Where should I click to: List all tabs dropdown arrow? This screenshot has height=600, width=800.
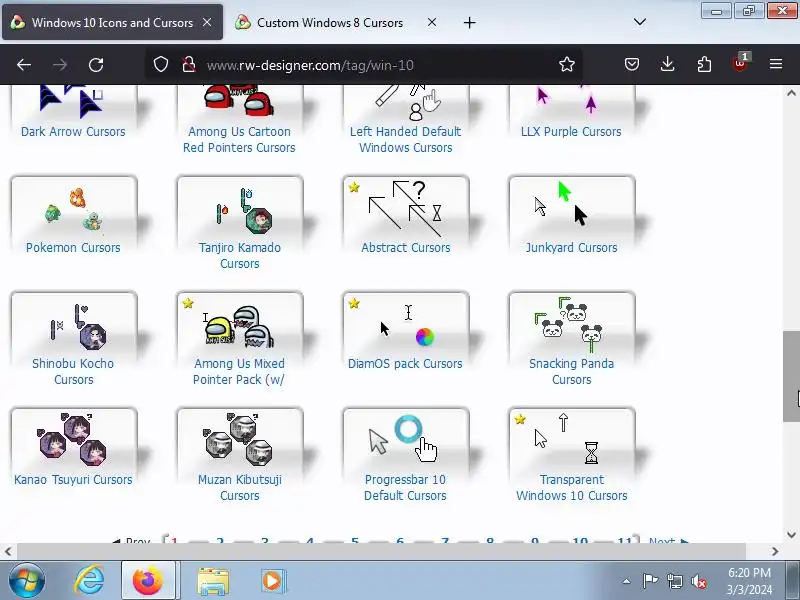640,22
